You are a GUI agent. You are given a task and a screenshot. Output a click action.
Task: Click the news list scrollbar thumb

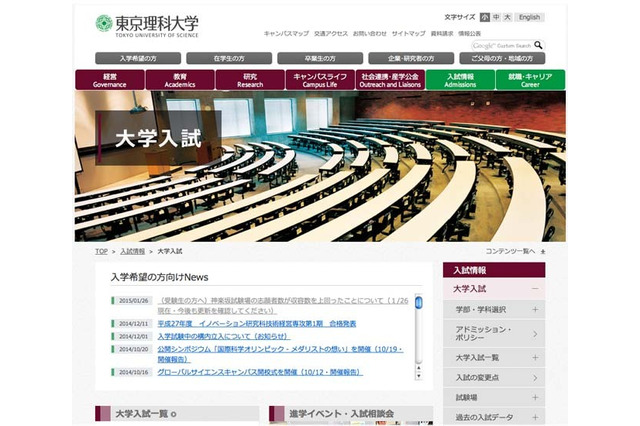pyautogui.click(x=418, y=302)
